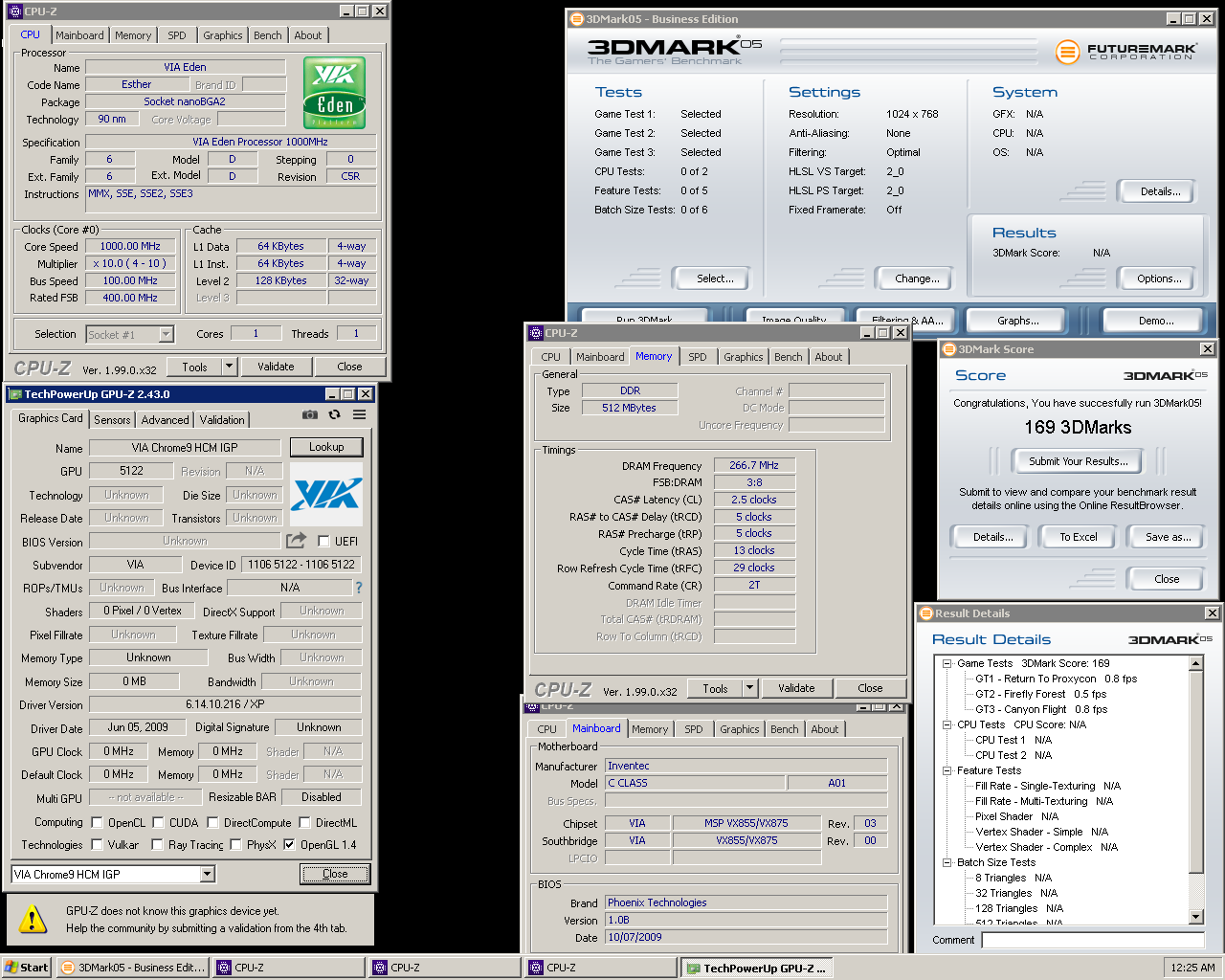Collapse the Batch Size Tests tree node
This screenshot has height=980, width=1225.
coord(947,862)
